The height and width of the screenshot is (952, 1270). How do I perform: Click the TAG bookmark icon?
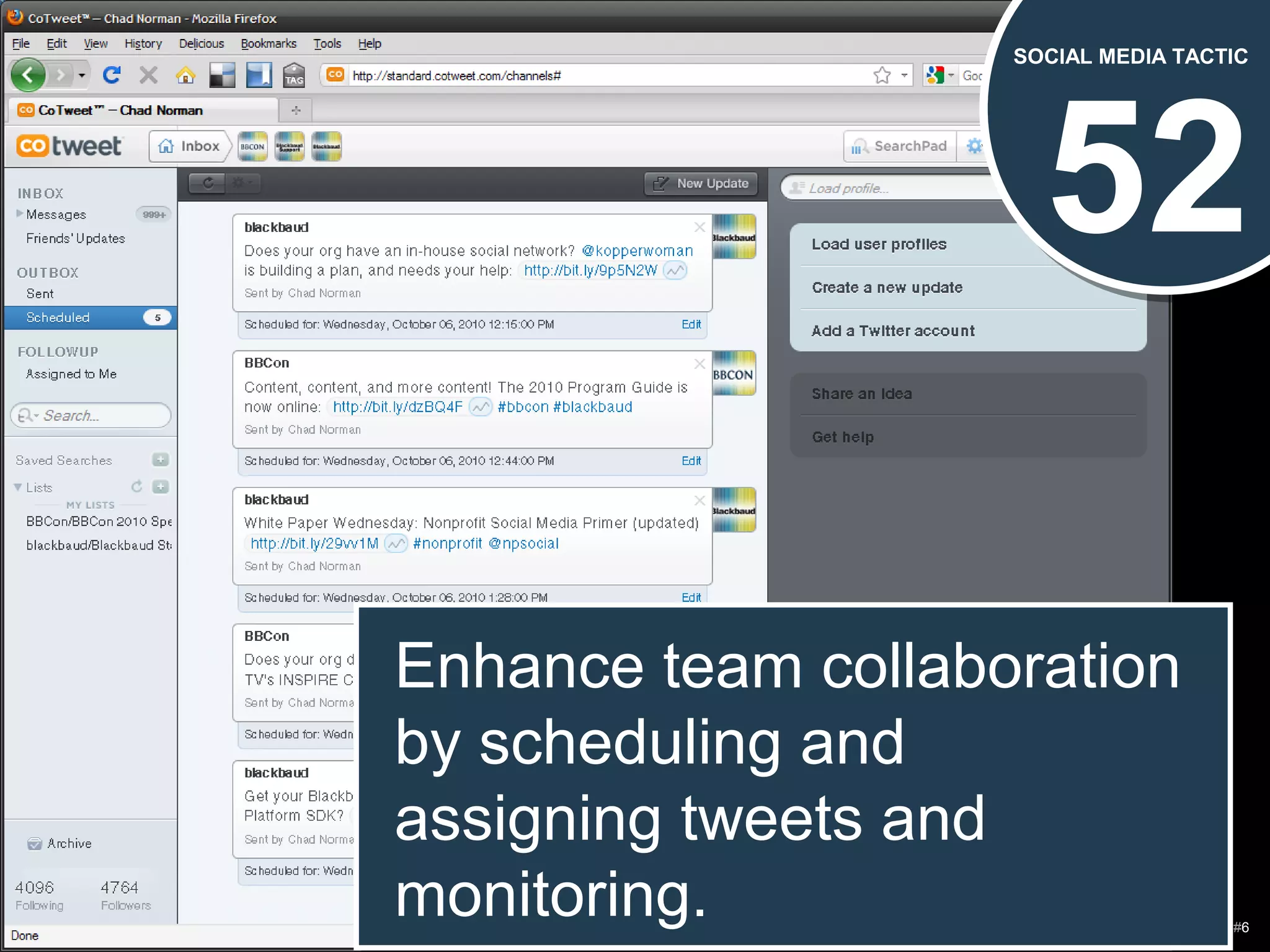click(x=294, y=76)
